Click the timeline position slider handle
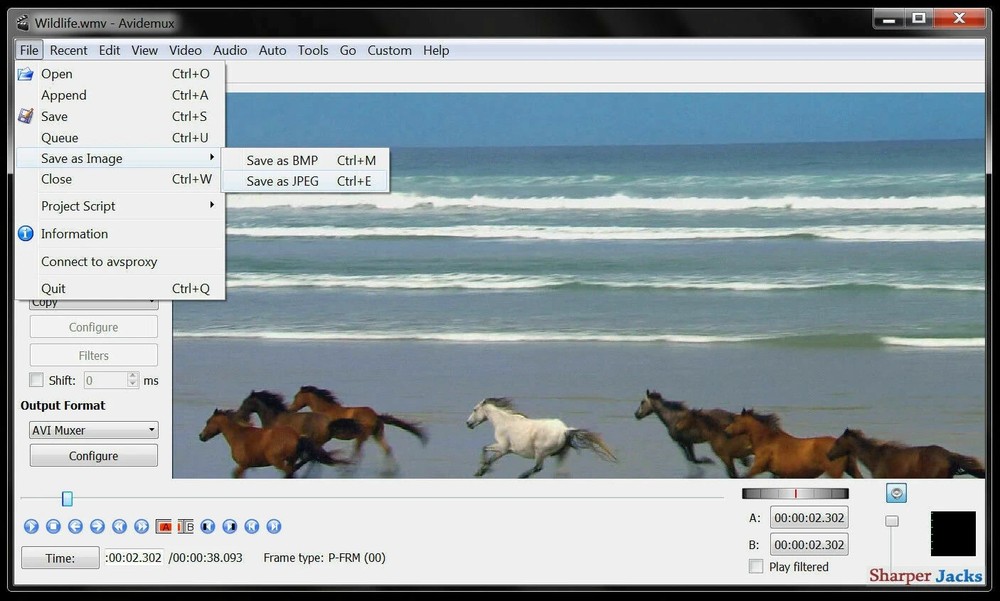The width and height of the screenshot is (1000, 601). 67,498
